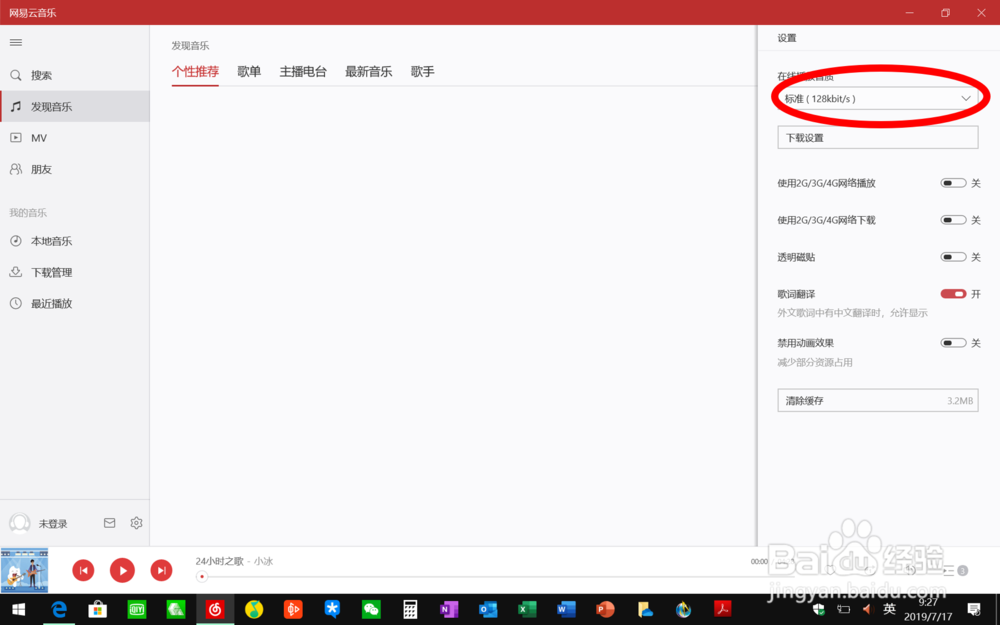The width and height of the screenshot is (1000, 625).
Task: Open Outlook from taskbar
Action: click(x=488, y=610)
